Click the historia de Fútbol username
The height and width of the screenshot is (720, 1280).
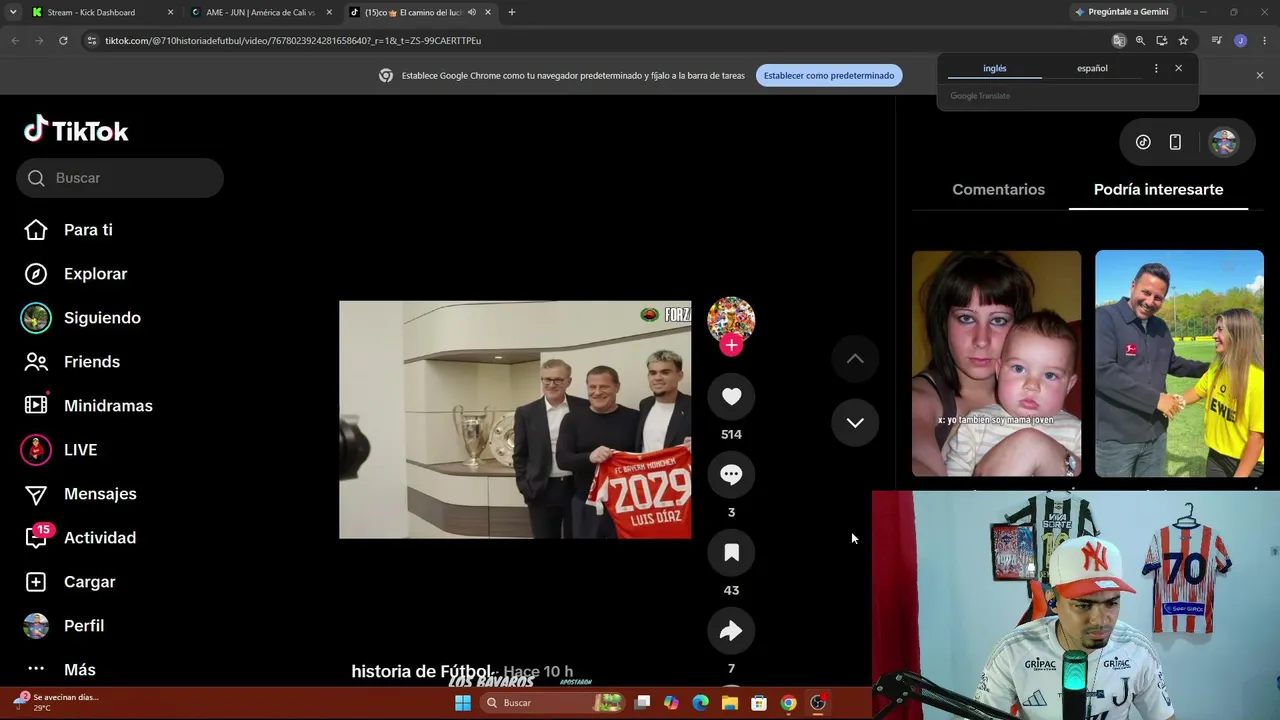click(421, 672)
